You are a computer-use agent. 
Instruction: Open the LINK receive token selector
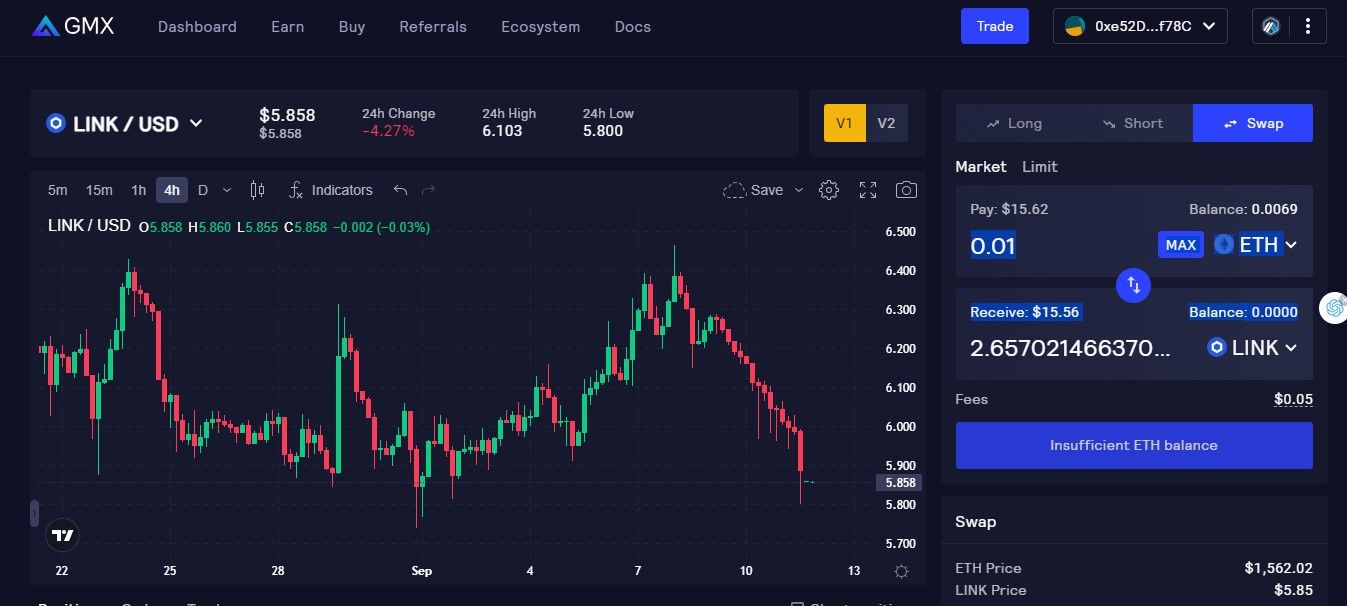click(x=1253, y=348)
